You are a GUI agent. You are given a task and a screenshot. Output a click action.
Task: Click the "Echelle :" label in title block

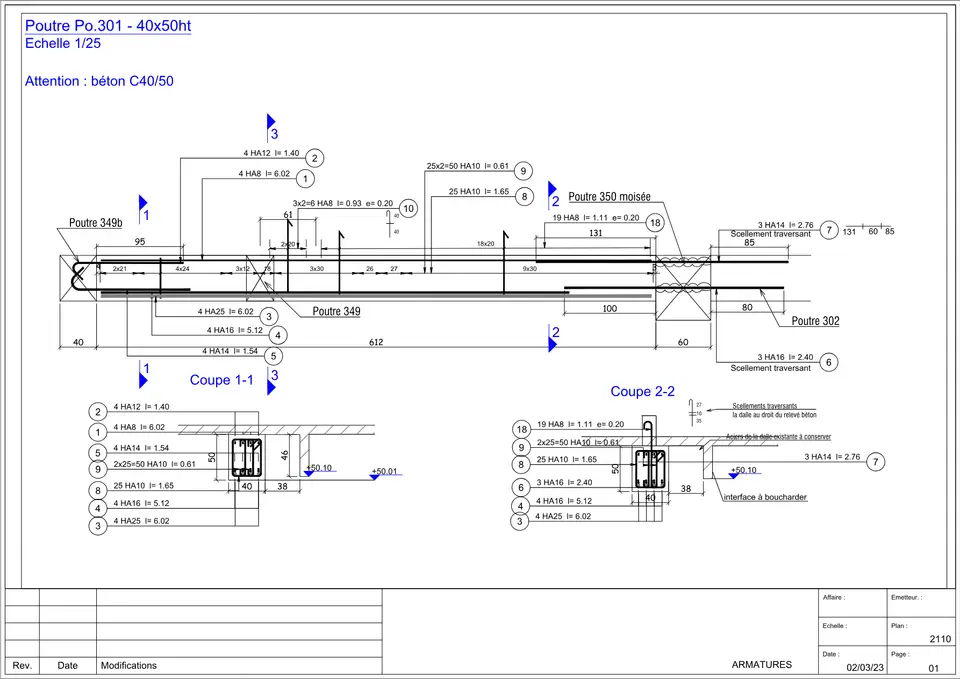835,626
